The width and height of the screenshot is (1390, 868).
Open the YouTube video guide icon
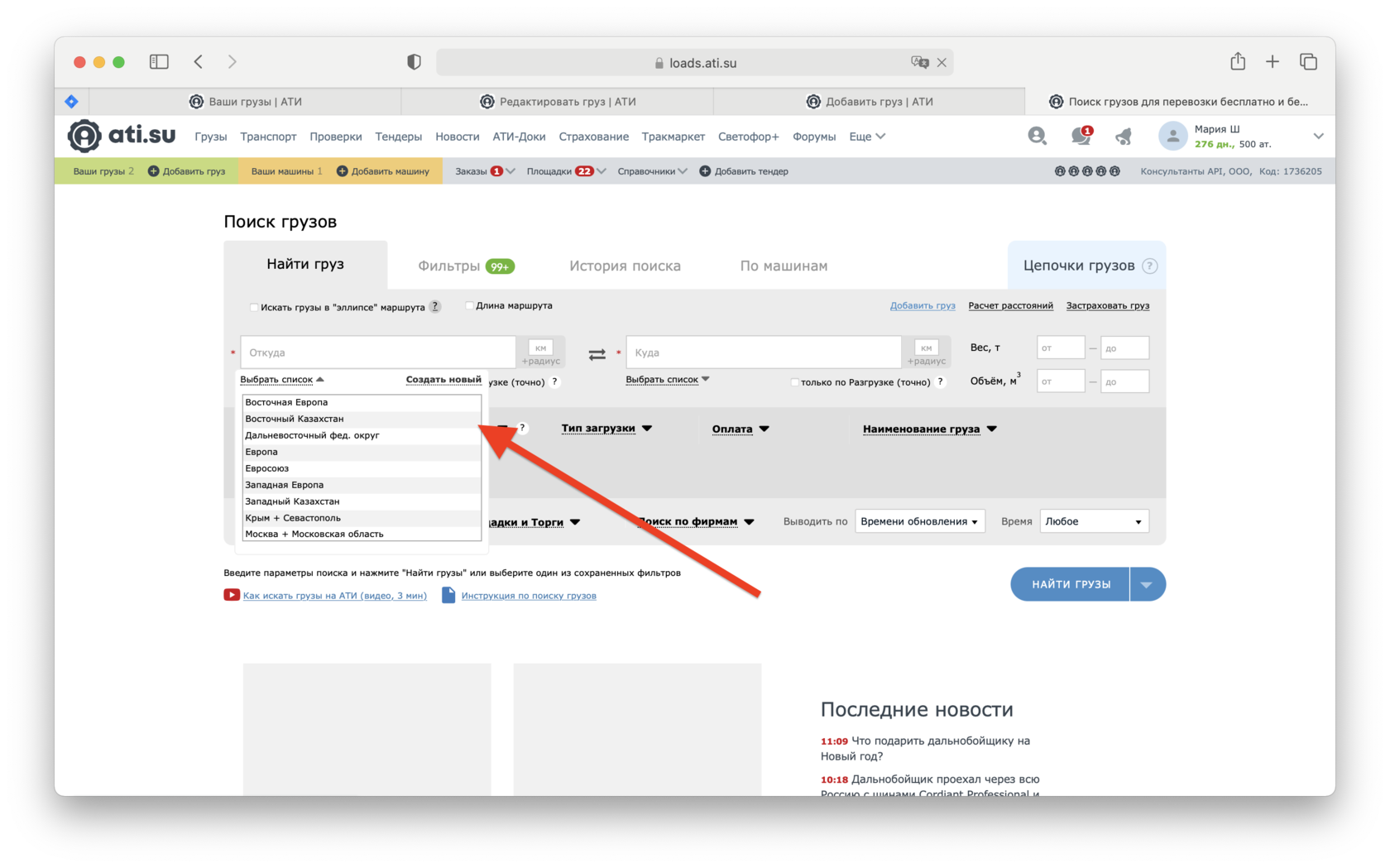tap(232, 595)
